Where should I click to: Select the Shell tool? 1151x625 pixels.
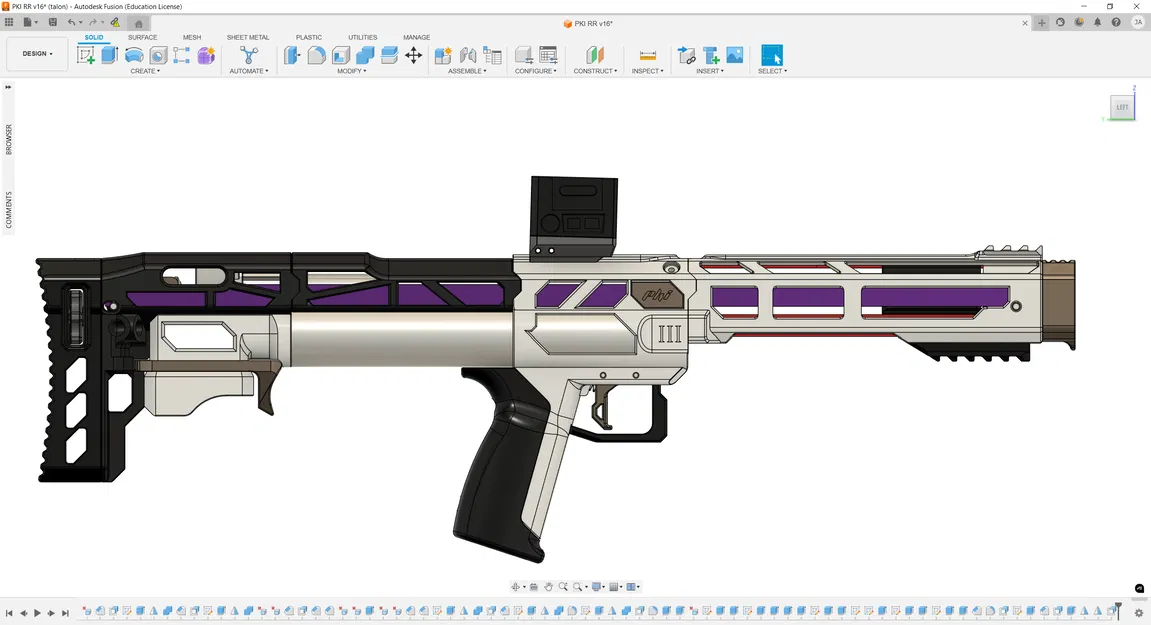[x=341, y=55]
